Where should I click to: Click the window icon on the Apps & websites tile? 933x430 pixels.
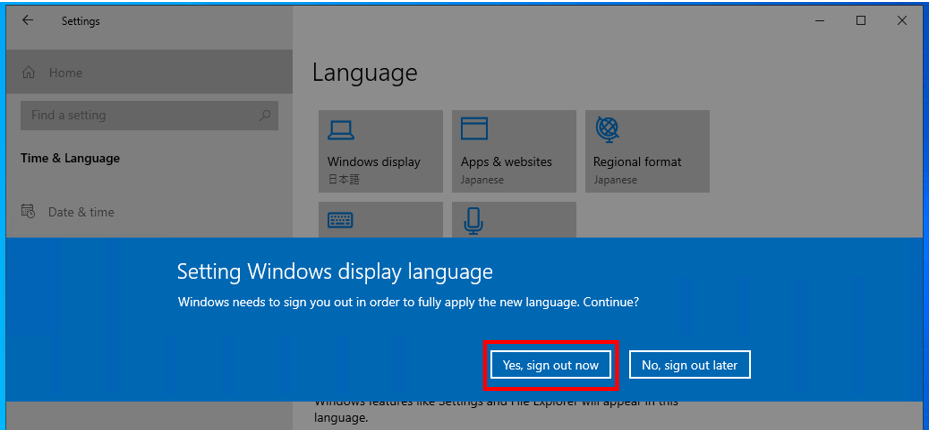(x=474, y=129)
